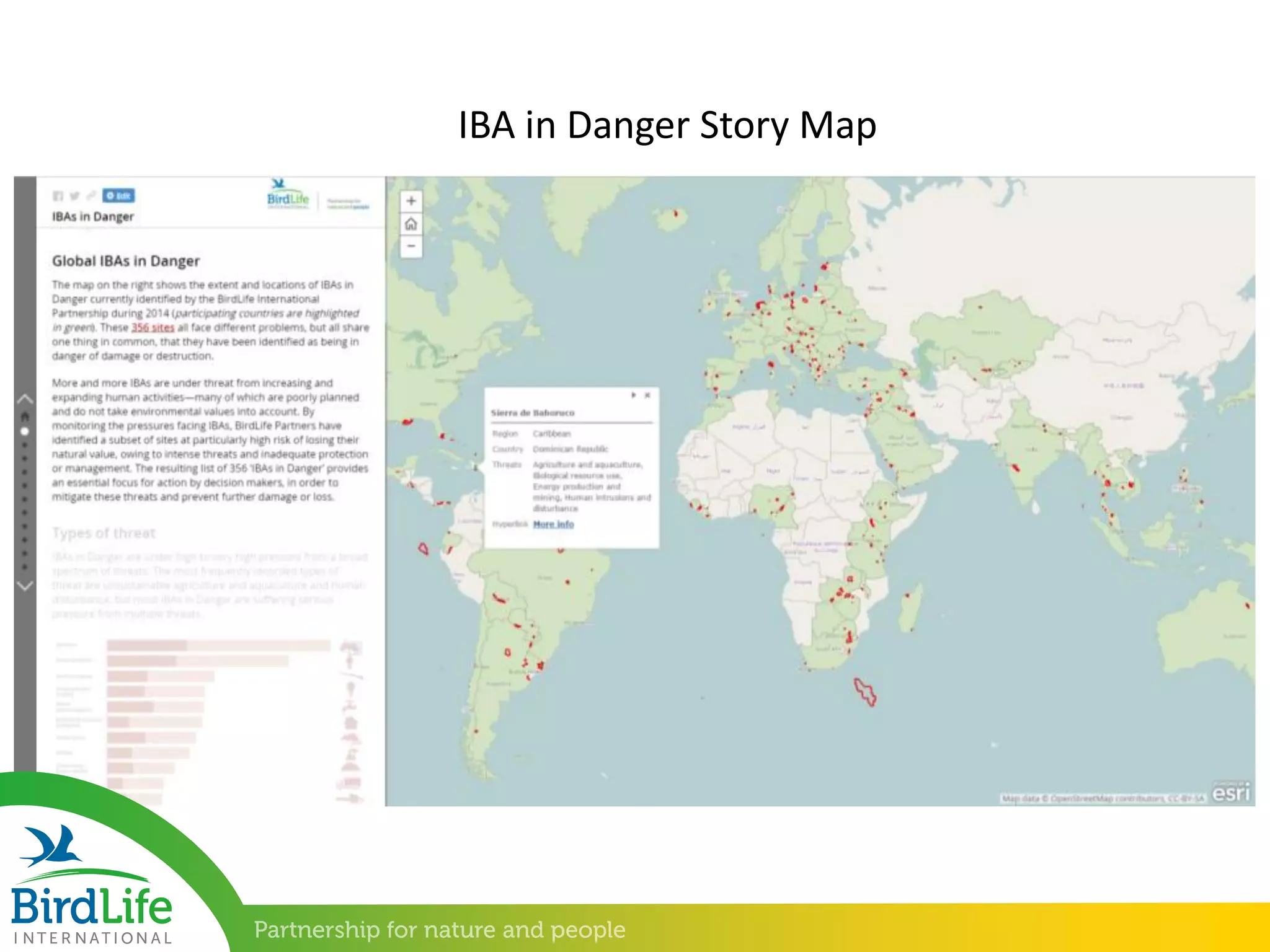
Task: Click the esri logo on the map
Action: click(x=1231, y=793)
